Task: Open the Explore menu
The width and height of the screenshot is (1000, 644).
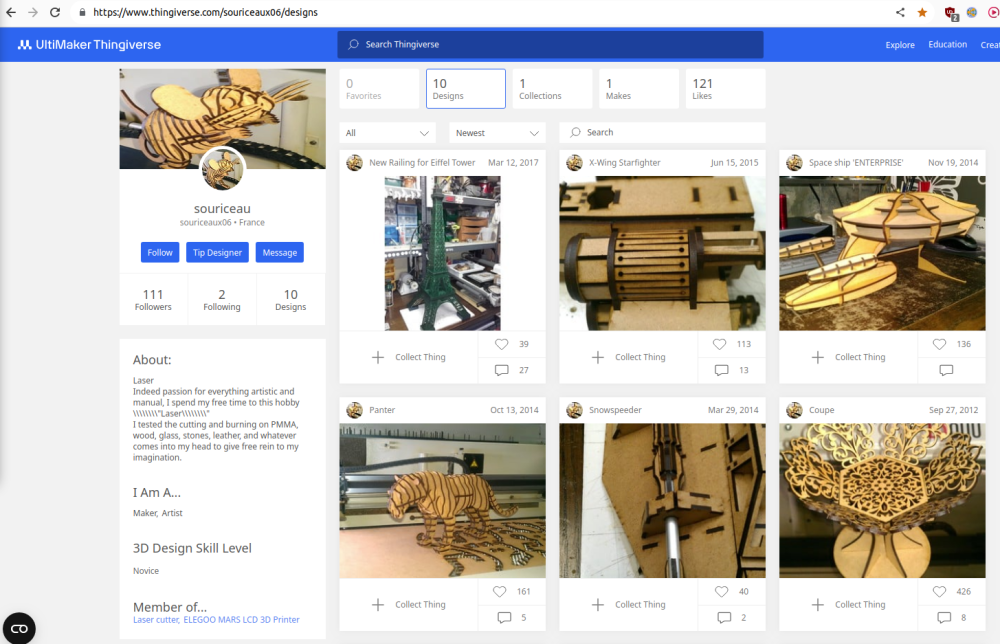Action: pos(900,45)
